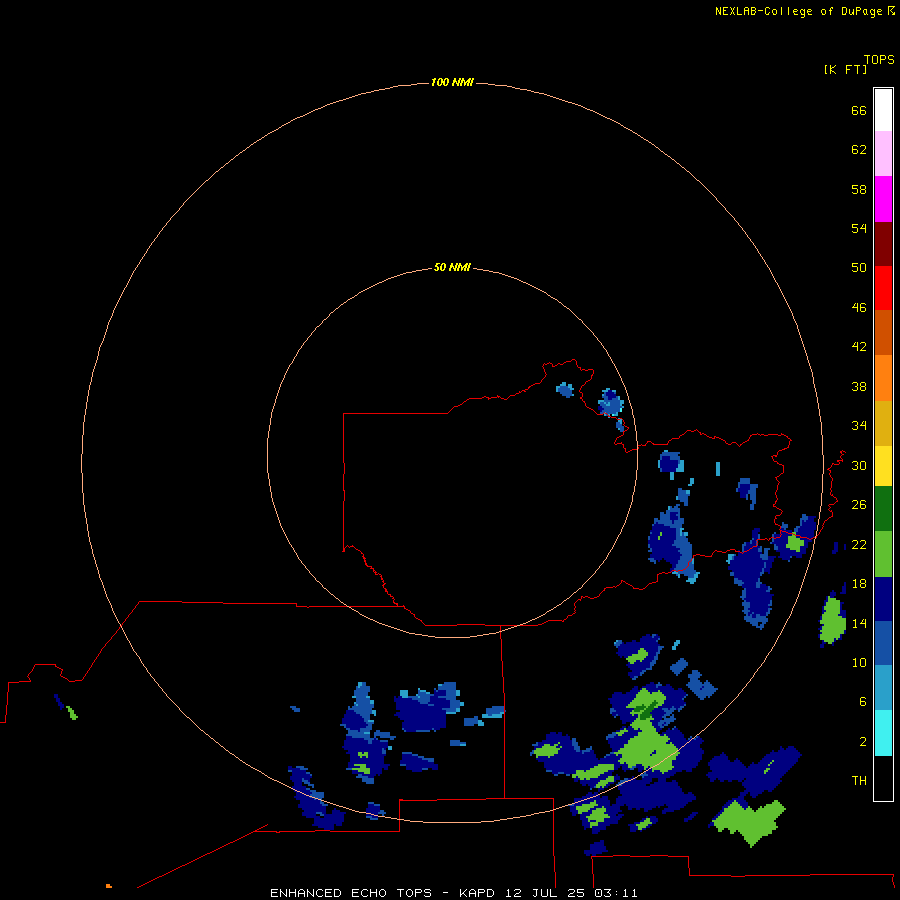Pick the medium blue legend swatch
Image resolution: width=900 pixels, height=900 pixels.
click(x=883, y=643)
